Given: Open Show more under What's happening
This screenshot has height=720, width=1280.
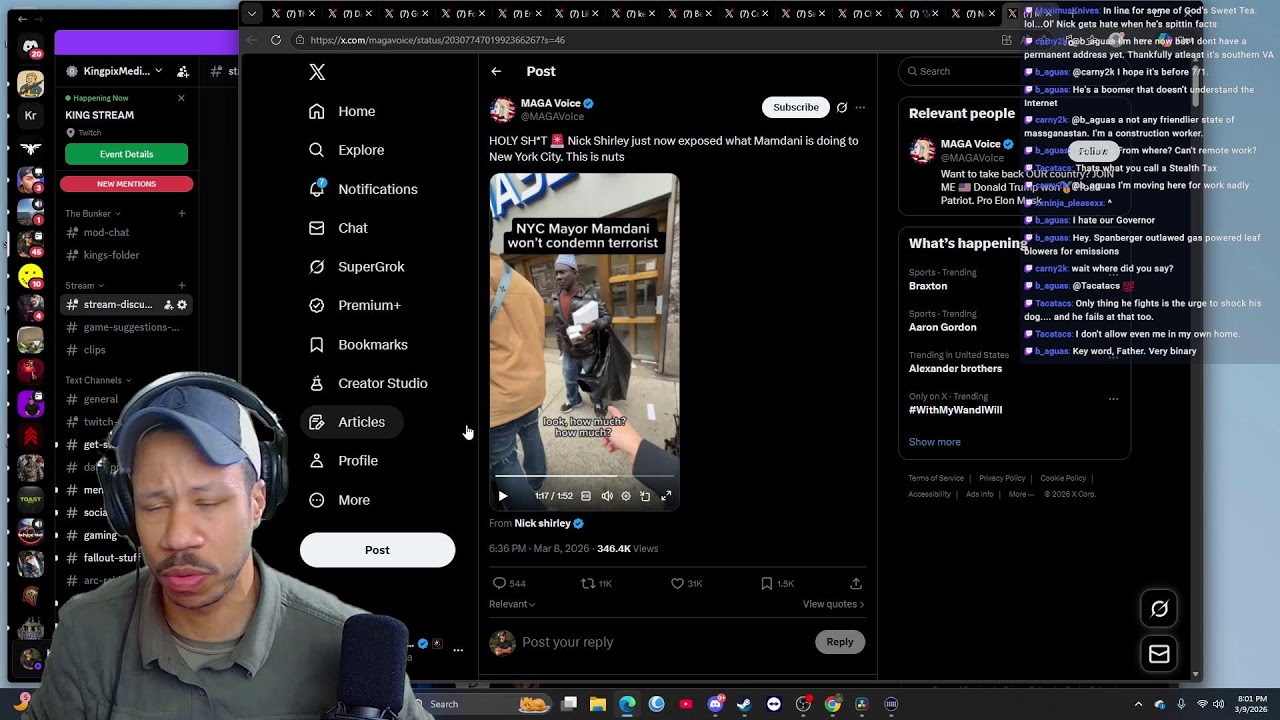Looking at the screenshot, I should click(x=934, y=442).
